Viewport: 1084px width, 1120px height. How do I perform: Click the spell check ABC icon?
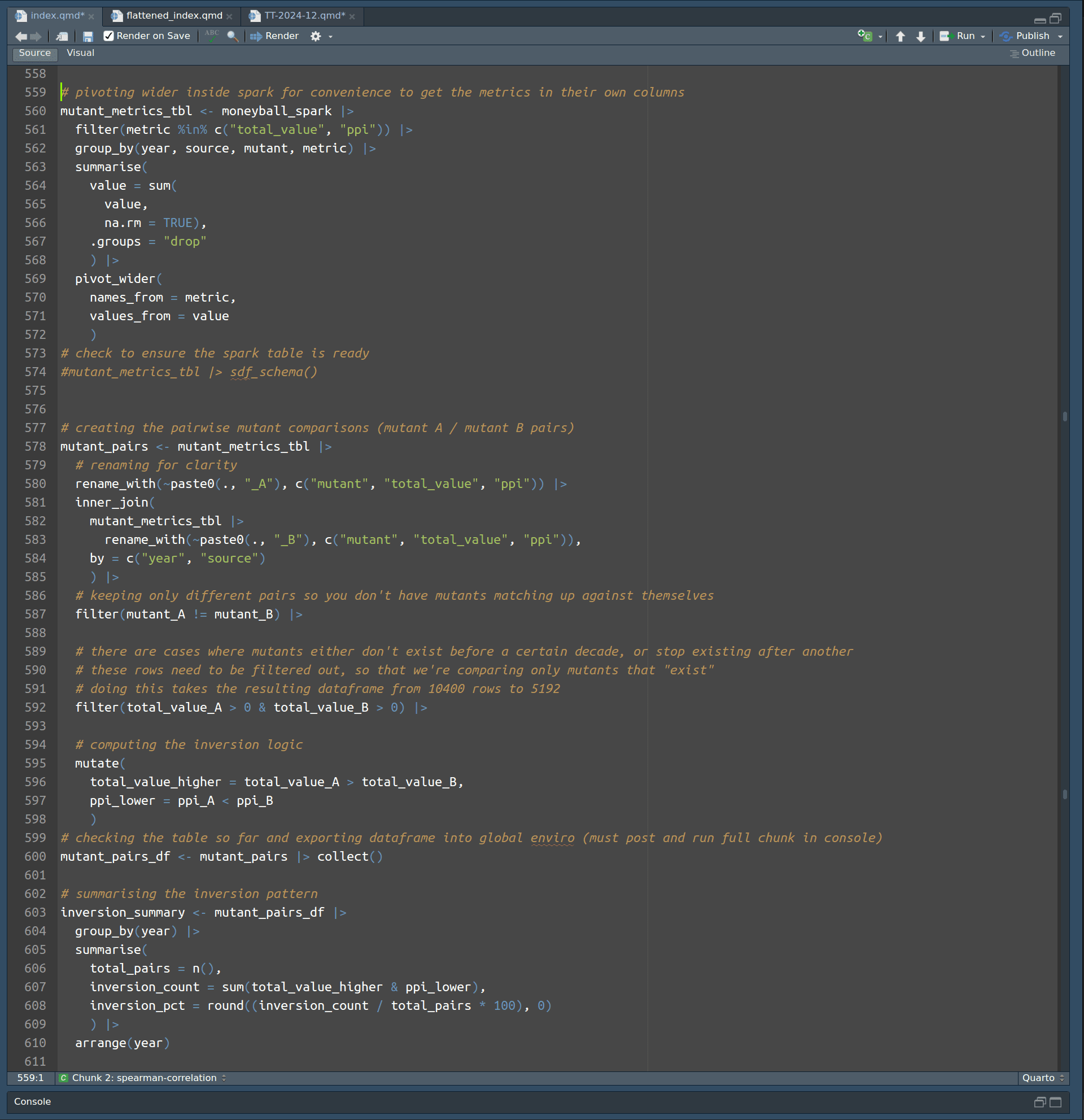212,36
